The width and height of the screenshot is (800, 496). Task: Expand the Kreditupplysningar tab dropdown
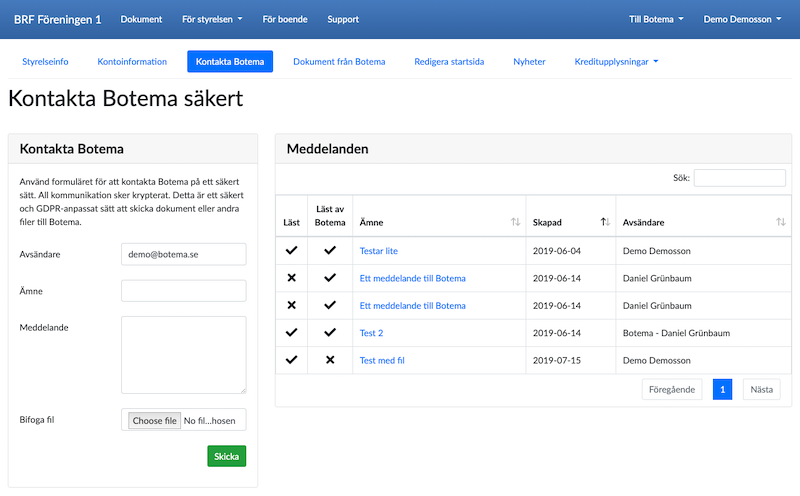coord(617,62)
